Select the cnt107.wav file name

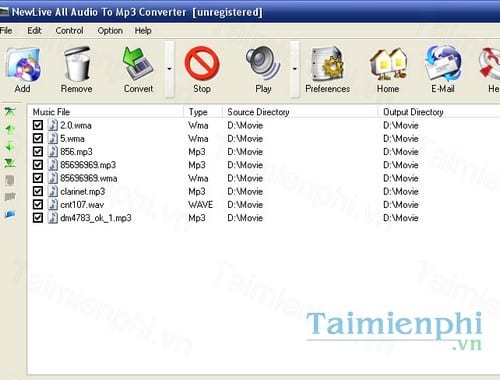click(x=82, y=204)
